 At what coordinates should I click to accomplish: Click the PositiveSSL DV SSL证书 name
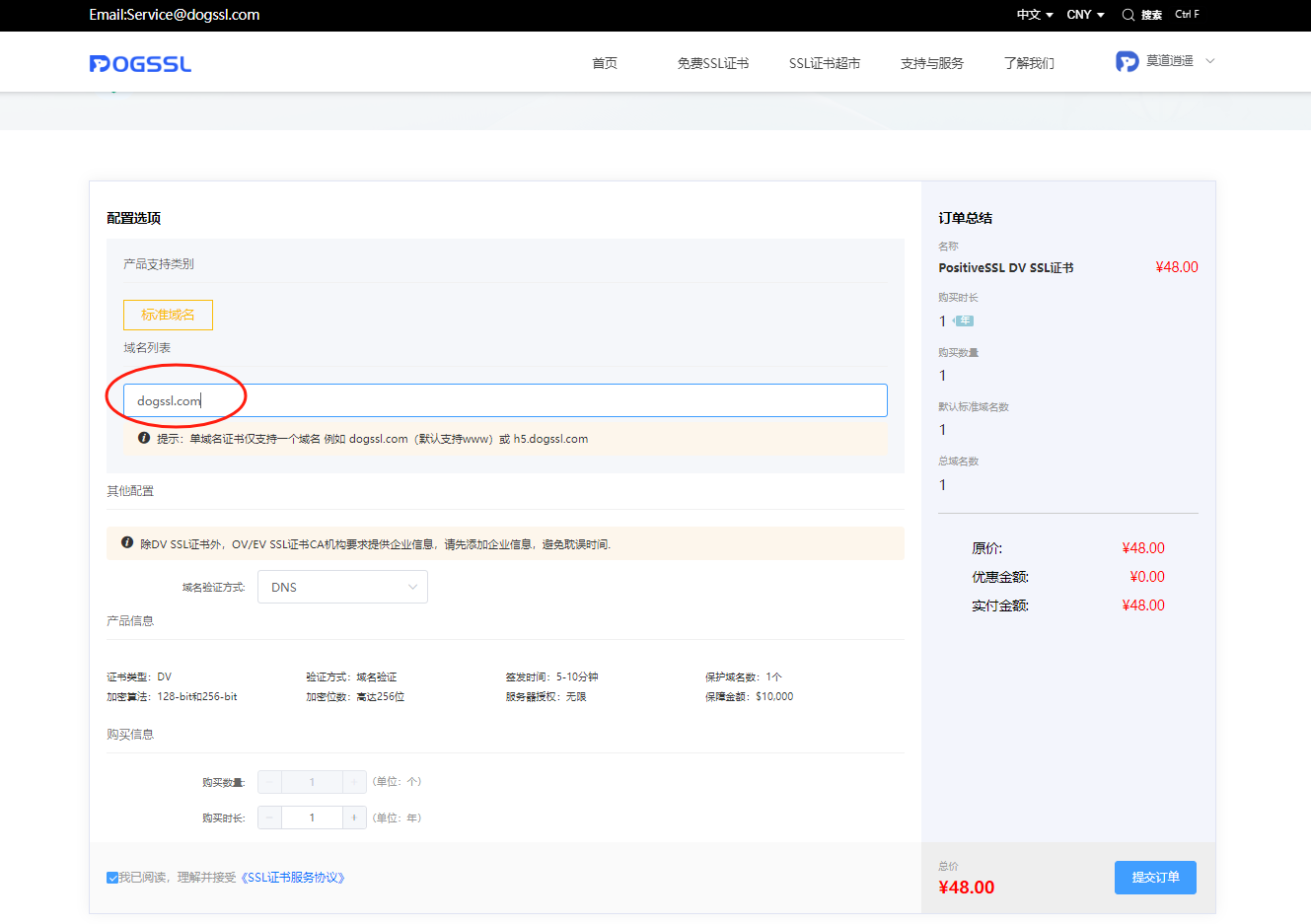tap(1006, 268)
